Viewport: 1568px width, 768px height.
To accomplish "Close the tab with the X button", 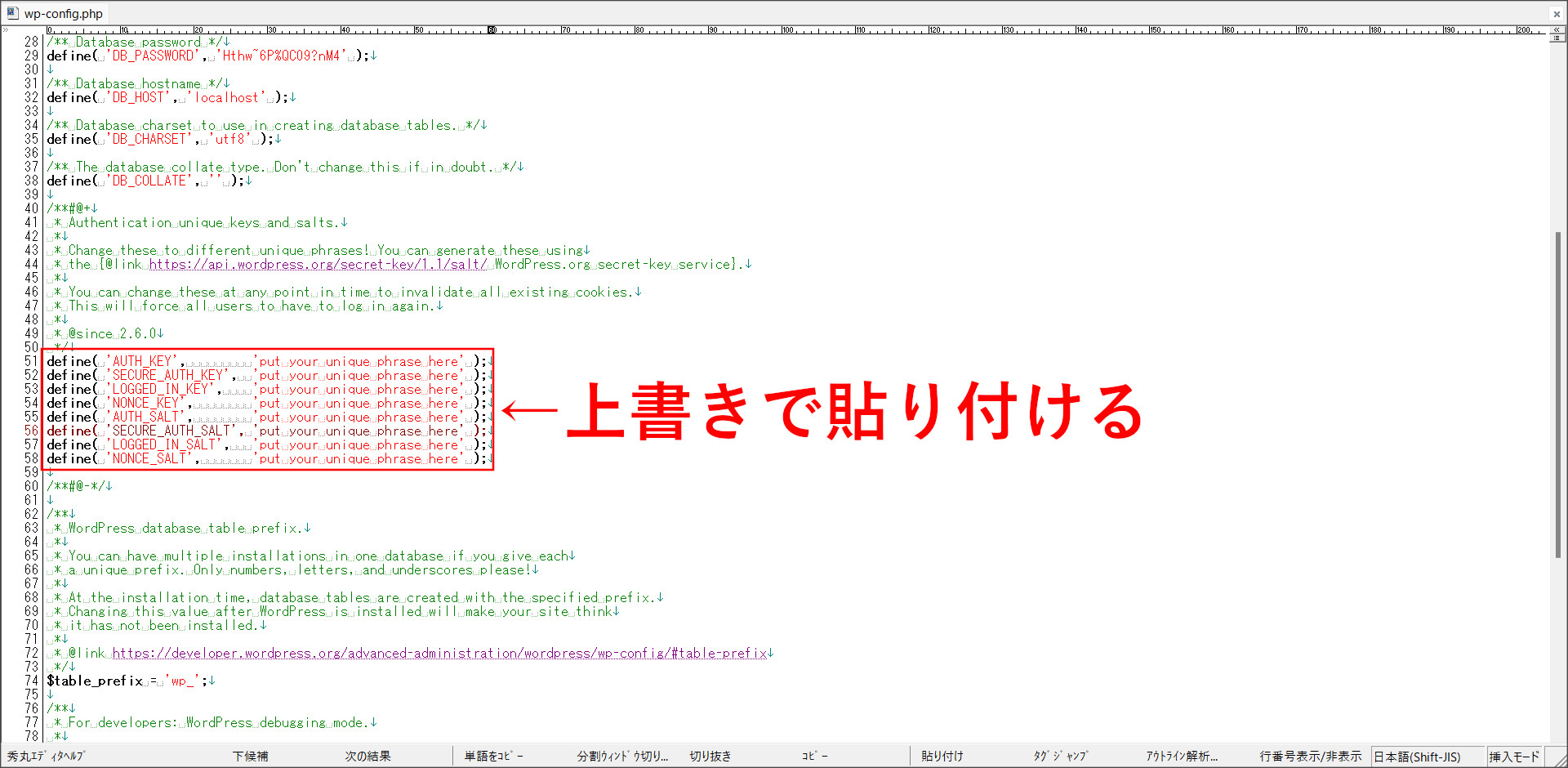I will pyautogui.click(x=1557, y=14).
